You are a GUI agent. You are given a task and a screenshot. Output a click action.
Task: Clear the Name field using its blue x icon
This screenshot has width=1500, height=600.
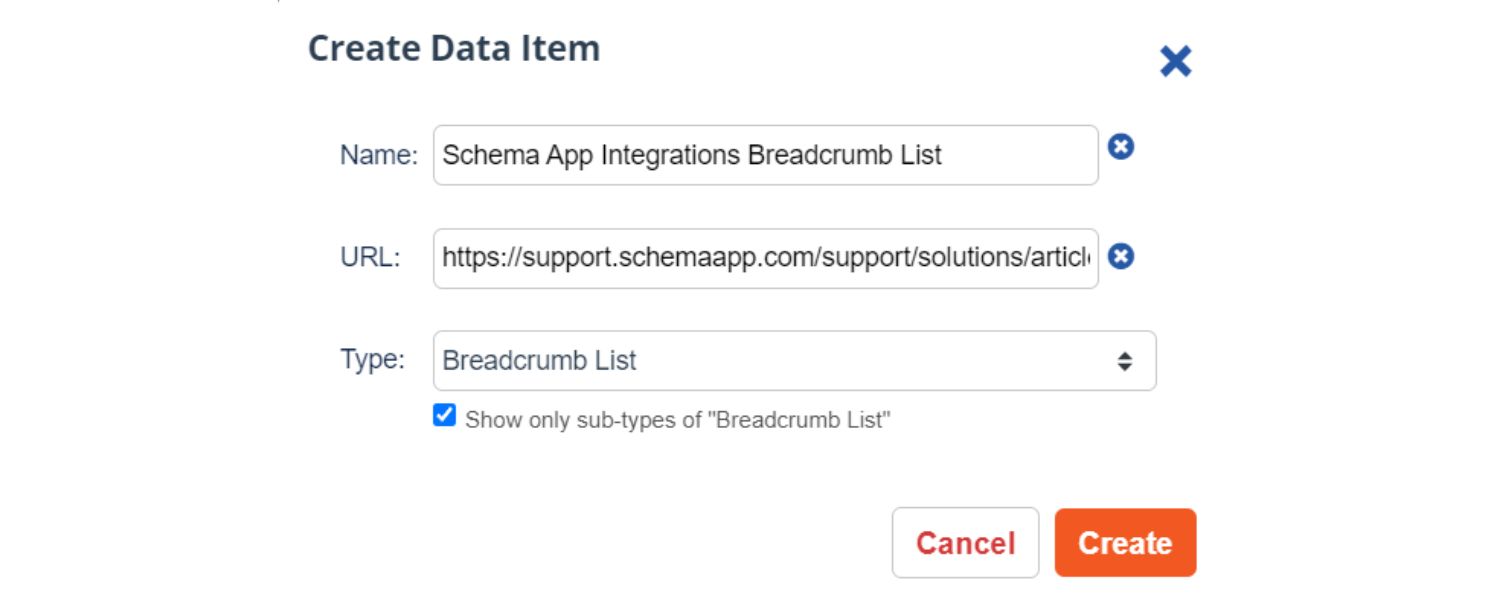click(x=1123, y=146)
